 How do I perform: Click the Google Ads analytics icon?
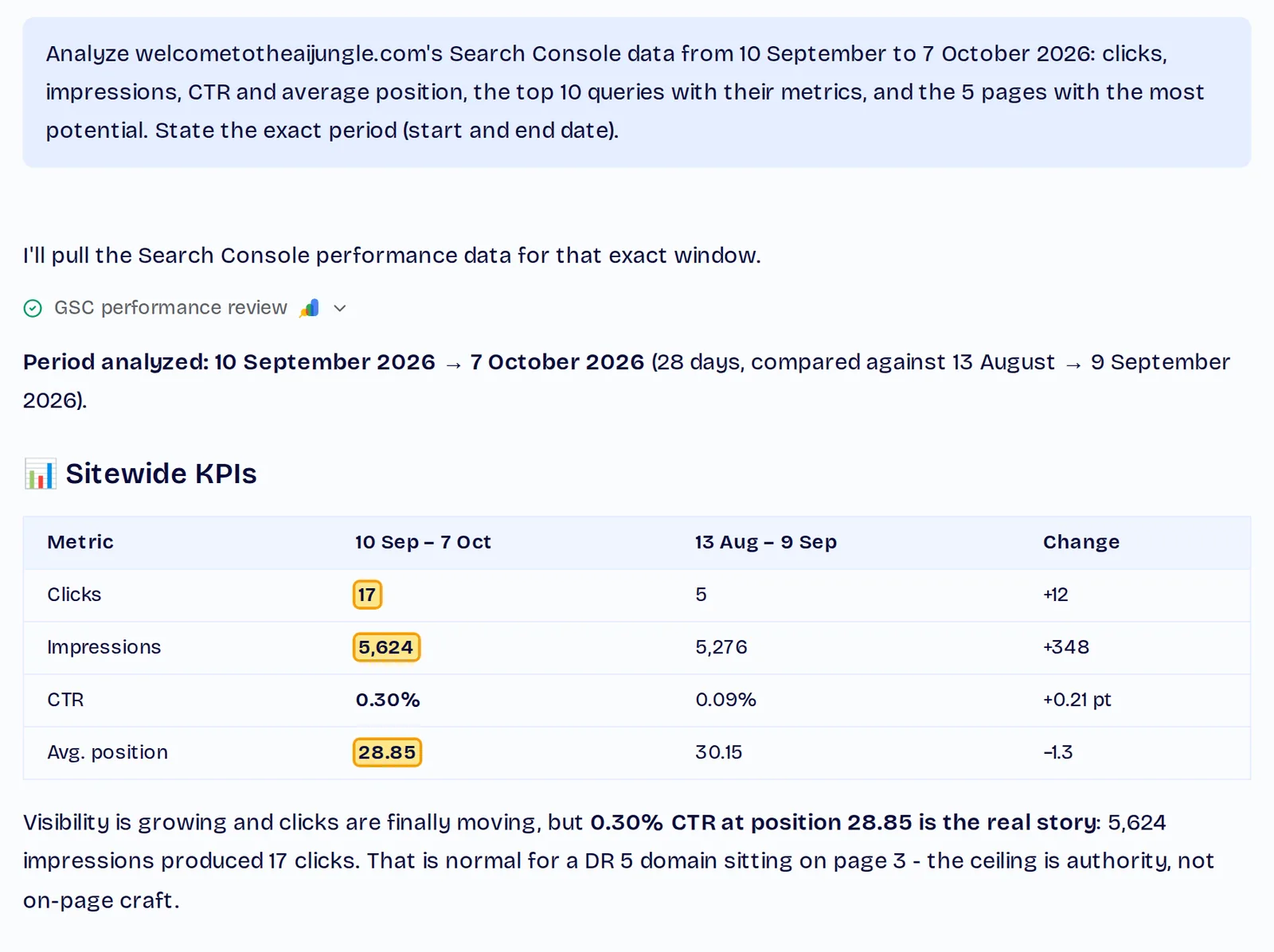pos(309,308)
